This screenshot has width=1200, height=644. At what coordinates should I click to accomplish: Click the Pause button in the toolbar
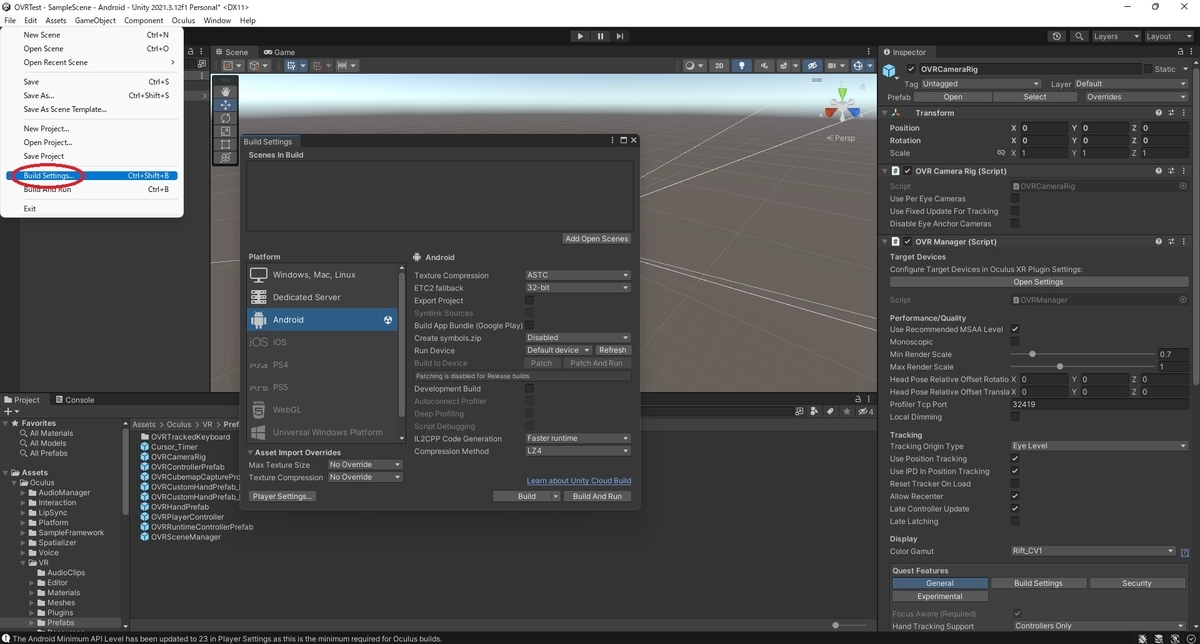pos(600,36)
